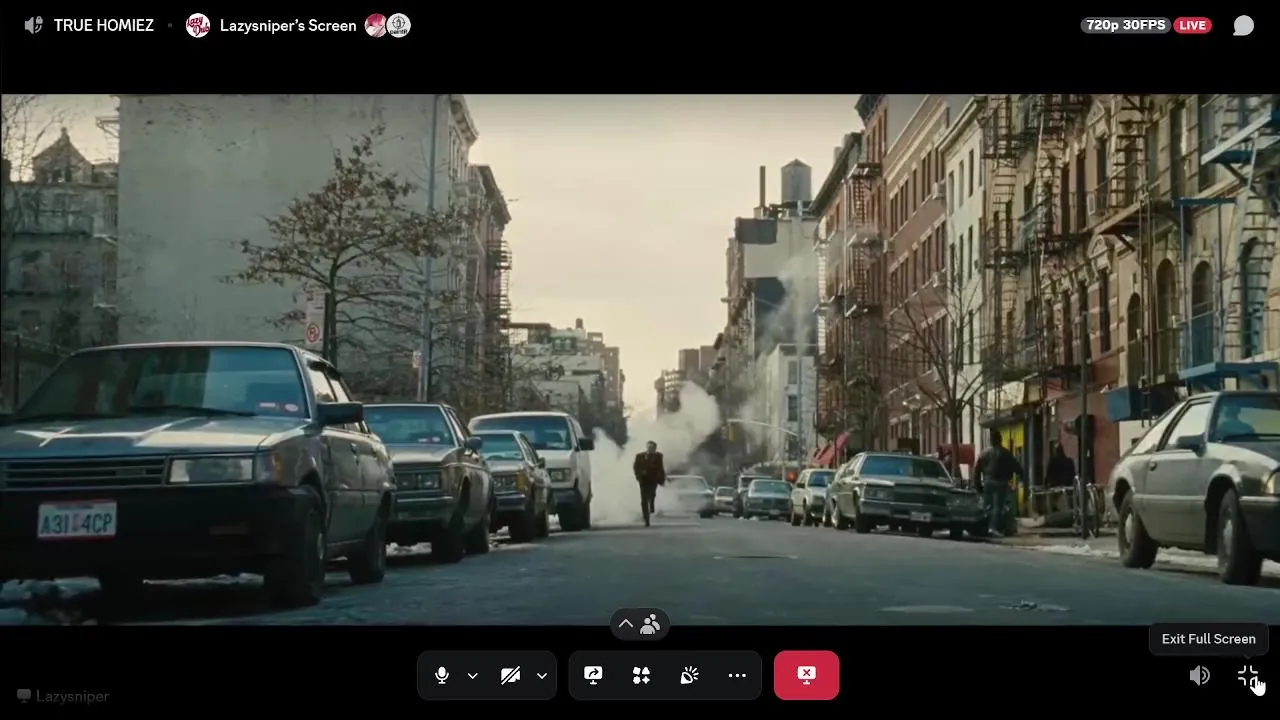Show members with the chevron-people toggle

(x=638, y=625)
